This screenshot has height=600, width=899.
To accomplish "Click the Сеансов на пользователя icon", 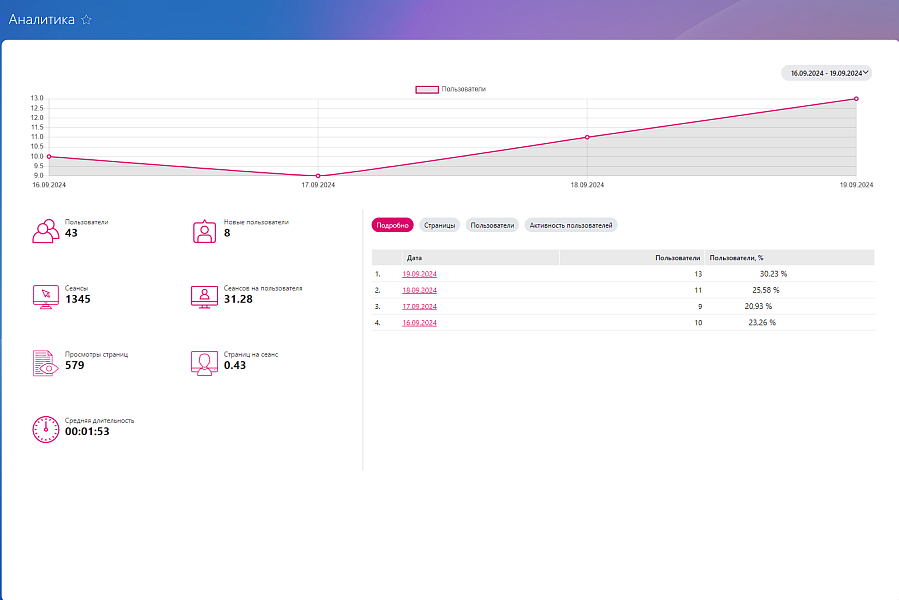I will coord(204,296).
